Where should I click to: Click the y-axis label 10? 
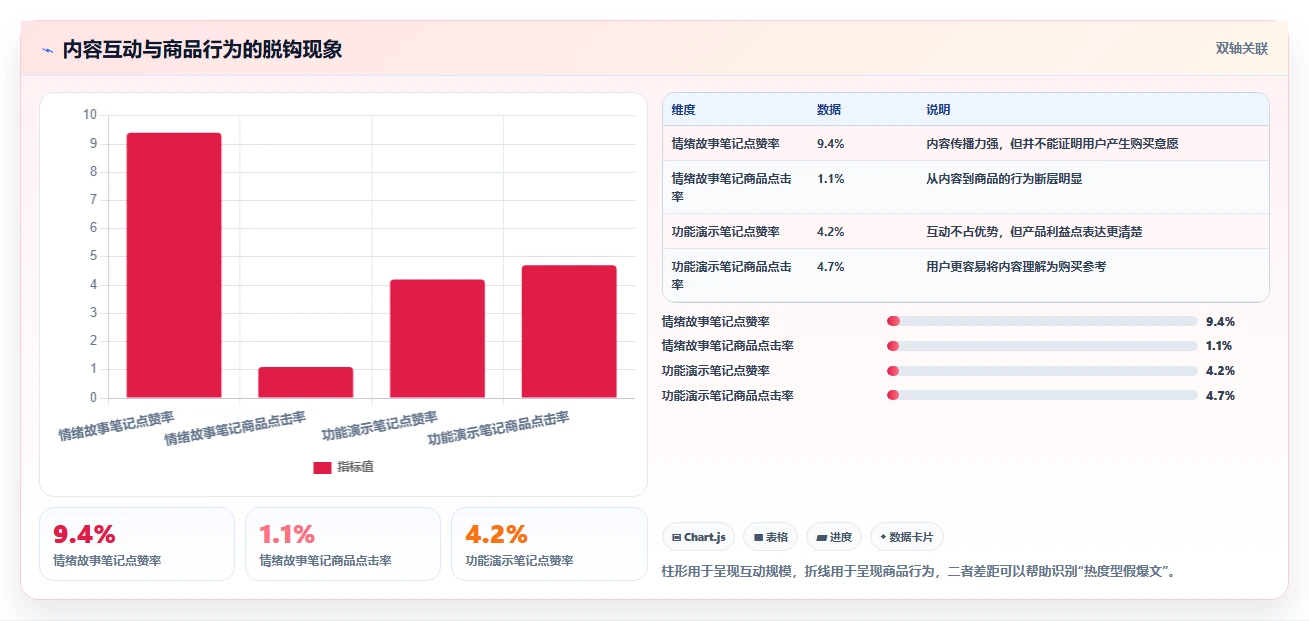coord(90,115)
